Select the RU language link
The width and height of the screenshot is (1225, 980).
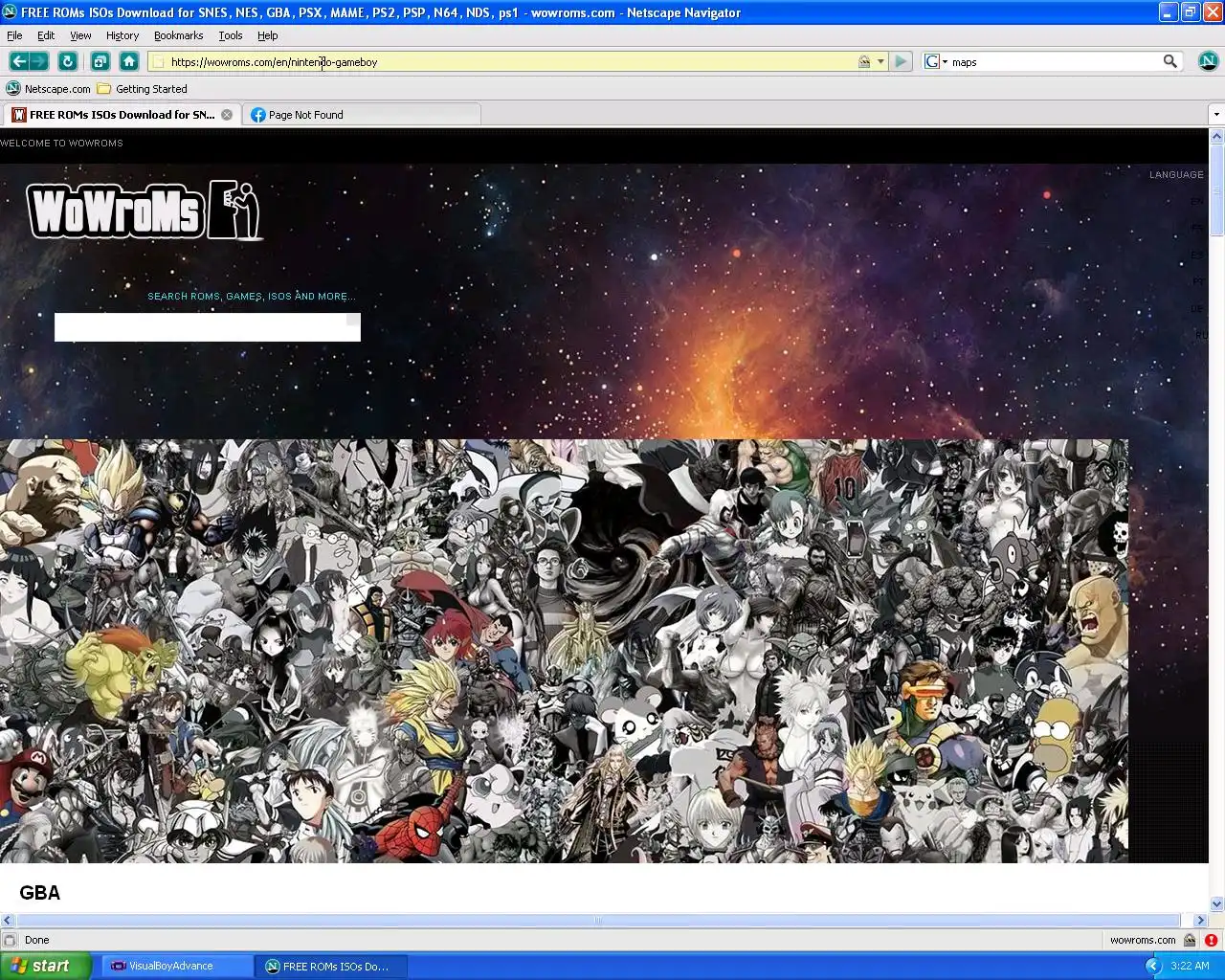point(1201,335)
